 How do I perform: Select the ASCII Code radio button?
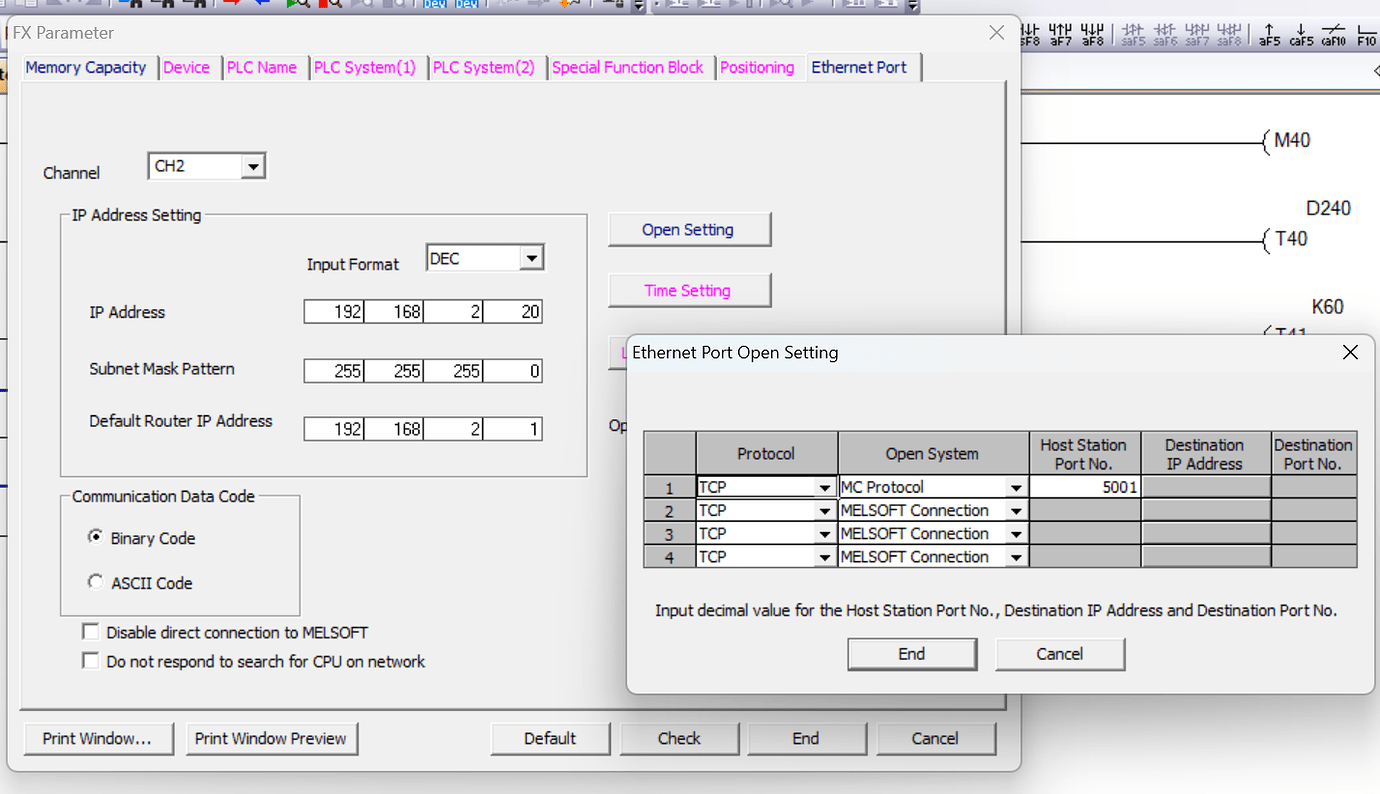click(x=95, y=582)
